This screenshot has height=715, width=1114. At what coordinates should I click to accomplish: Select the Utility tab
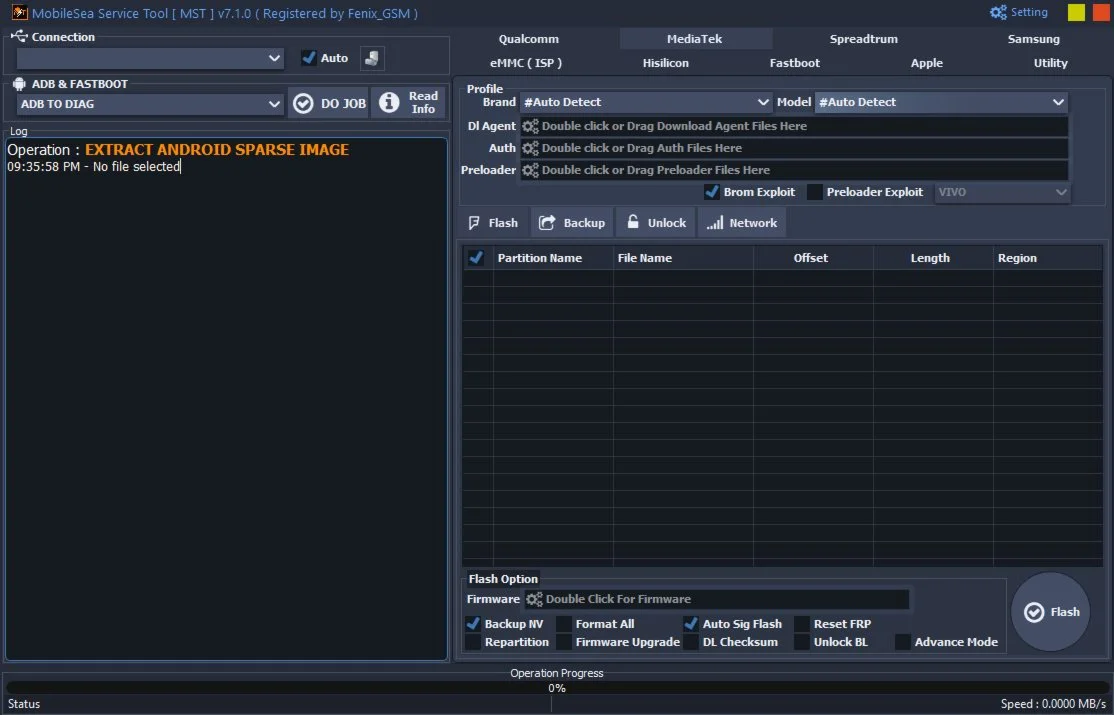click(x=1050, y=63)
